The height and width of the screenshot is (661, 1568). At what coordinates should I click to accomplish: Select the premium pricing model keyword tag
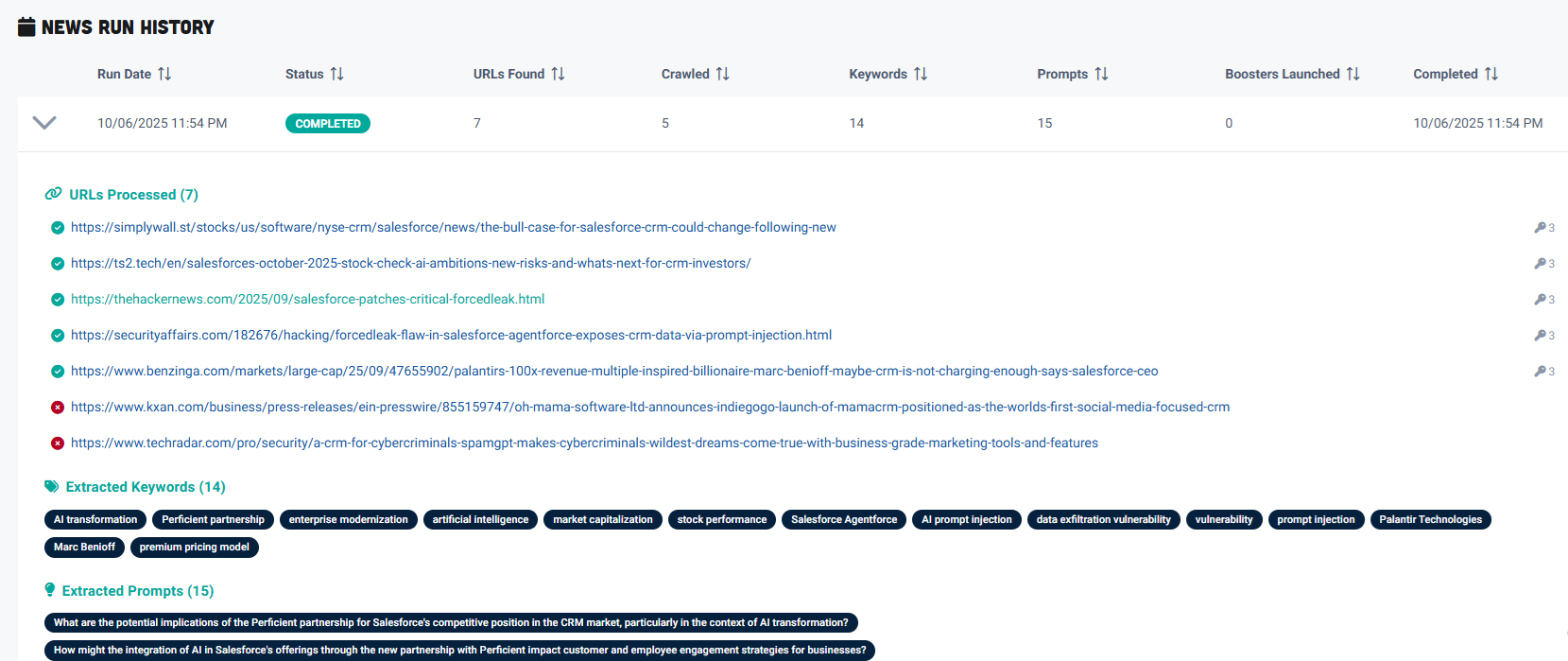194,547
